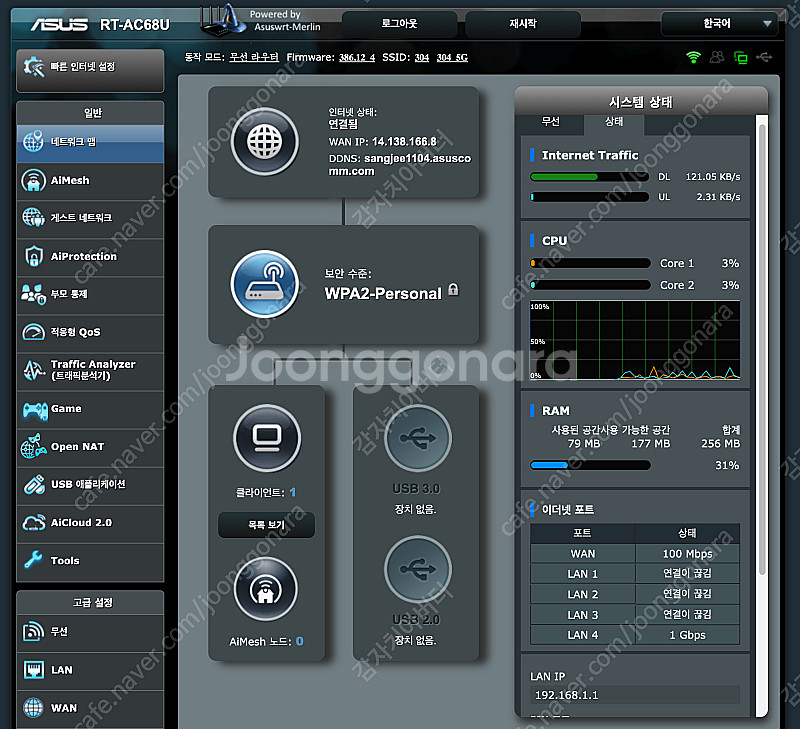Click the WAN IP 14.138.166.8 text
The width and height of the screenshot is (800, 729).
(x=404, y=142)
